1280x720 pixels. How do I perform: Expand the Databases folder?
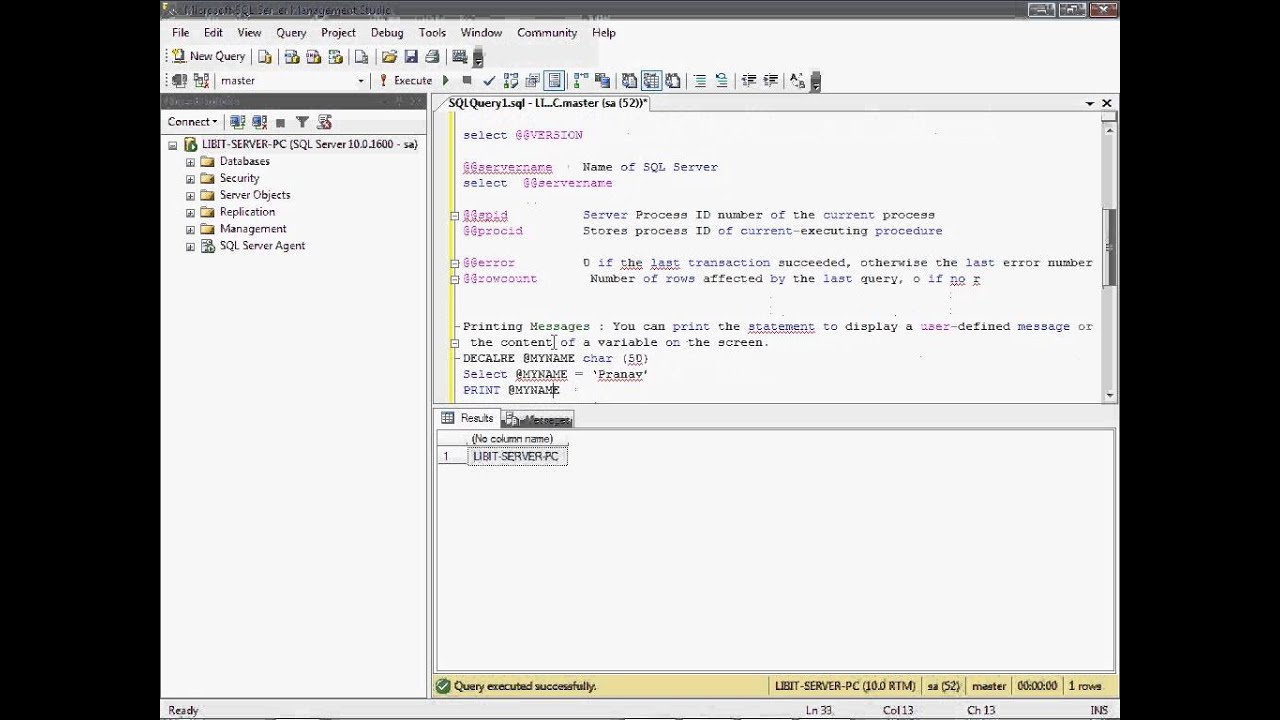190,162
